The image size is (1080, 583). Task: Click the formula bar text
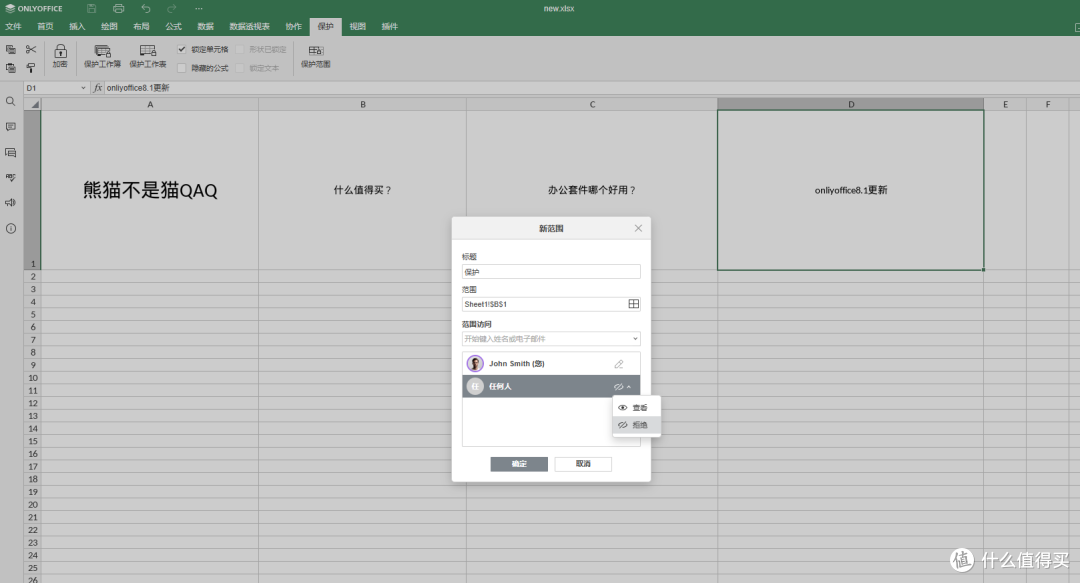pyautogui.click(x=138, y=88)
